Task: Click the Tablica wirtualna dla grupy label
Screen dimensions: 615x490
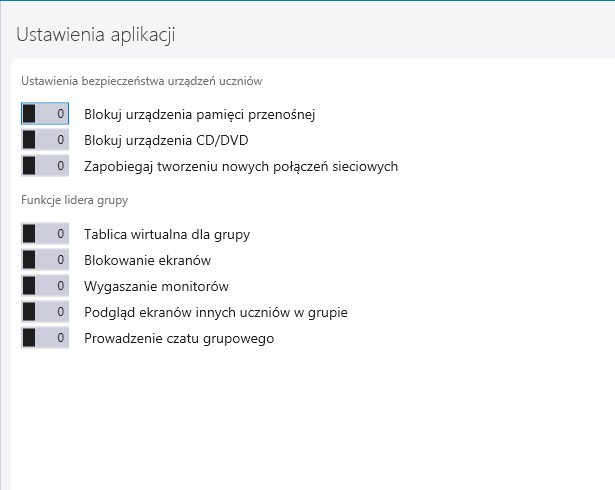Action: pos(167,235)
